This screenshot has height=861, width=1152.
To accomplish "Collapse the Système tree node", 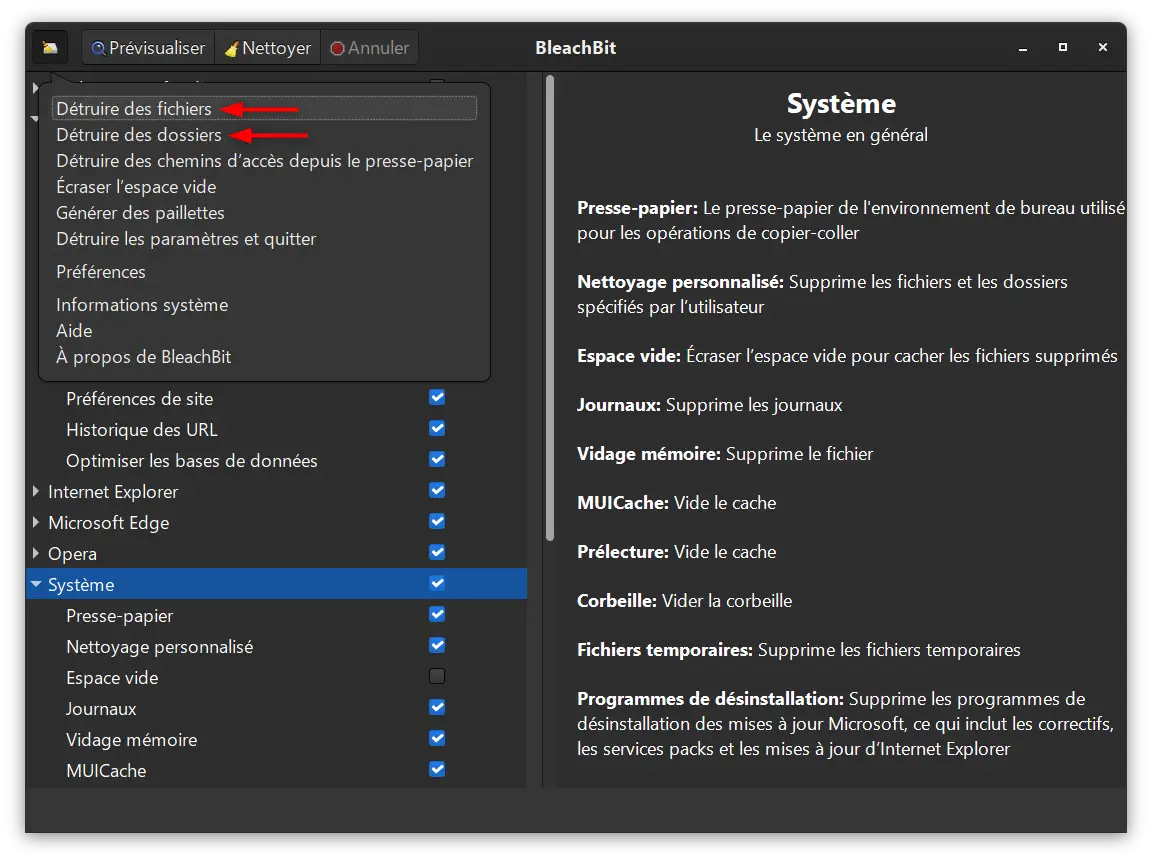I will tap(35, 585).
